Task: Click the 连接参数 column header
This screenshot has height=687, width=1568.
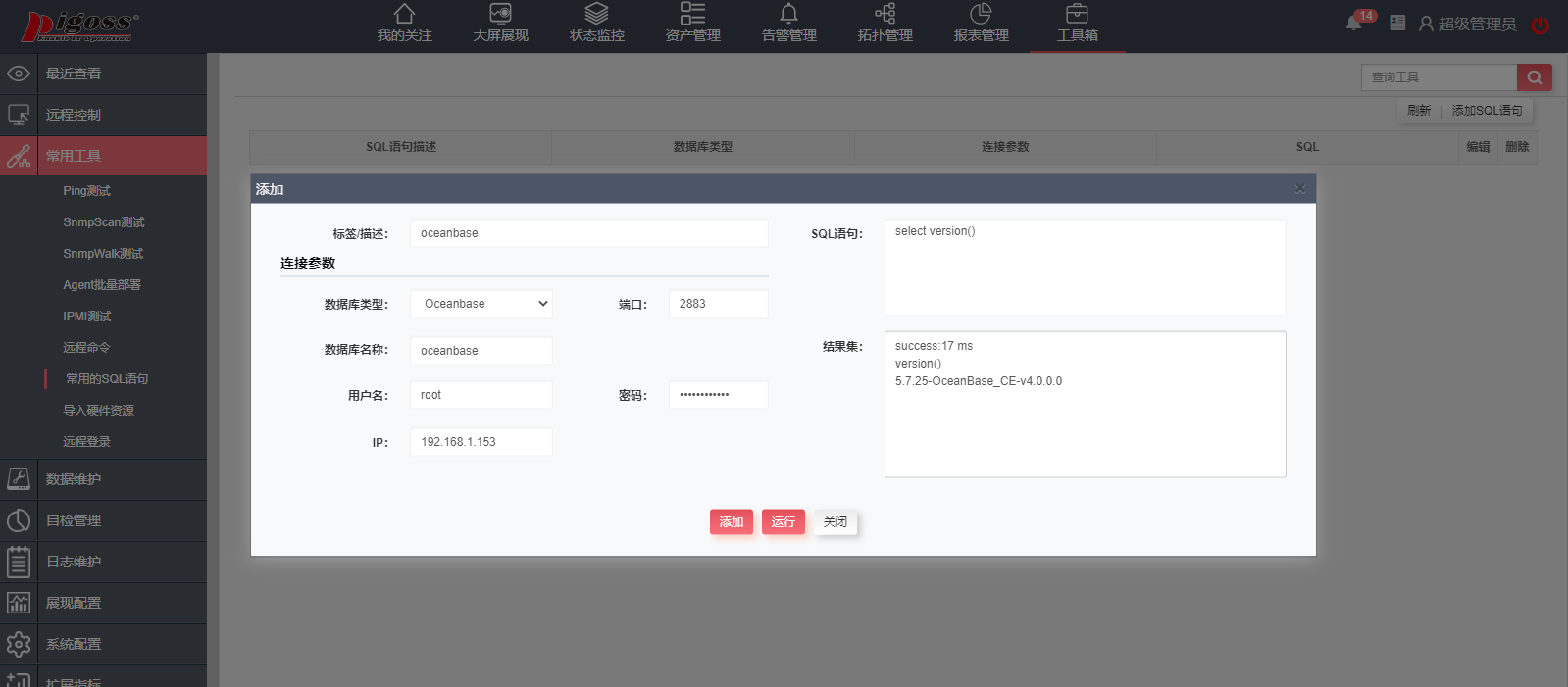Action: 1005,147
